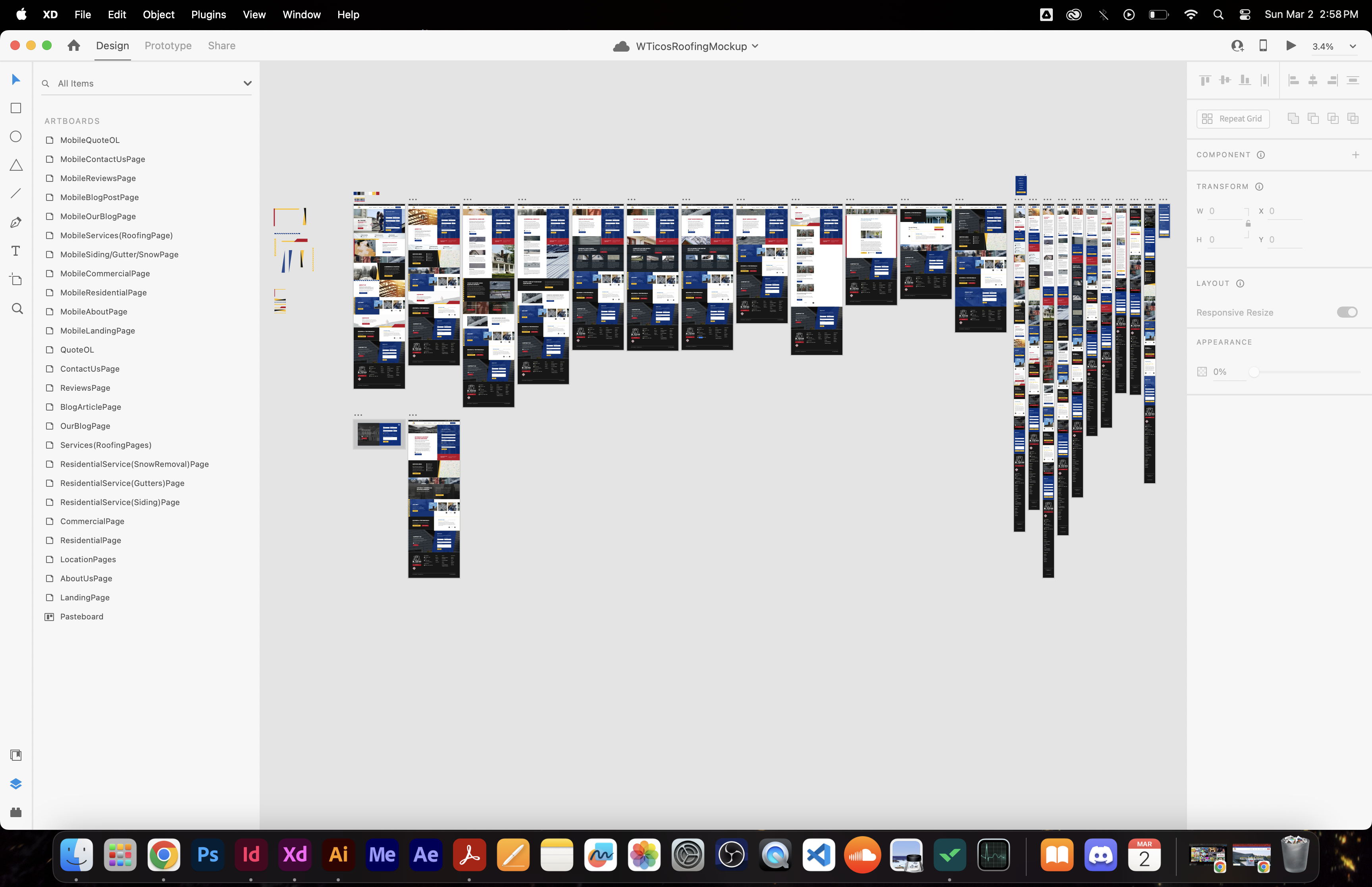Open the WTicosRoofingMockup document title dropdown
The width and height of the screenshot is (1372, 887).
coord(755,46)
